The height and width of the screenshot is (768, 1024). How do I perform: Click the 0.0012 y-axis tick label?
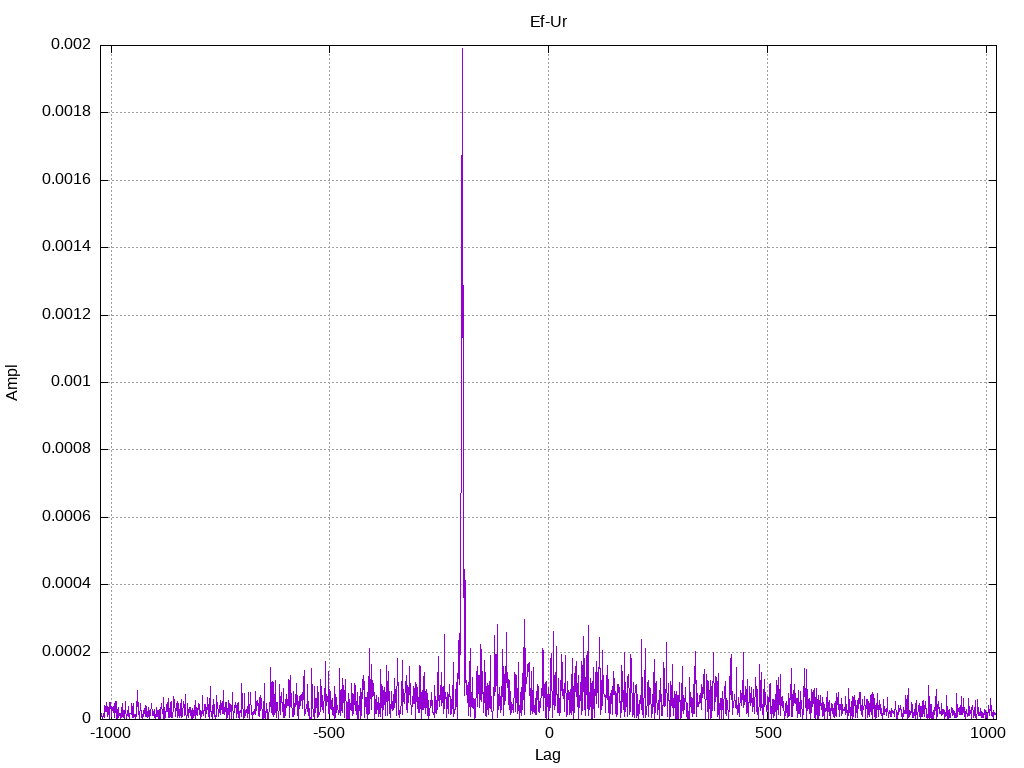[67, 314]
